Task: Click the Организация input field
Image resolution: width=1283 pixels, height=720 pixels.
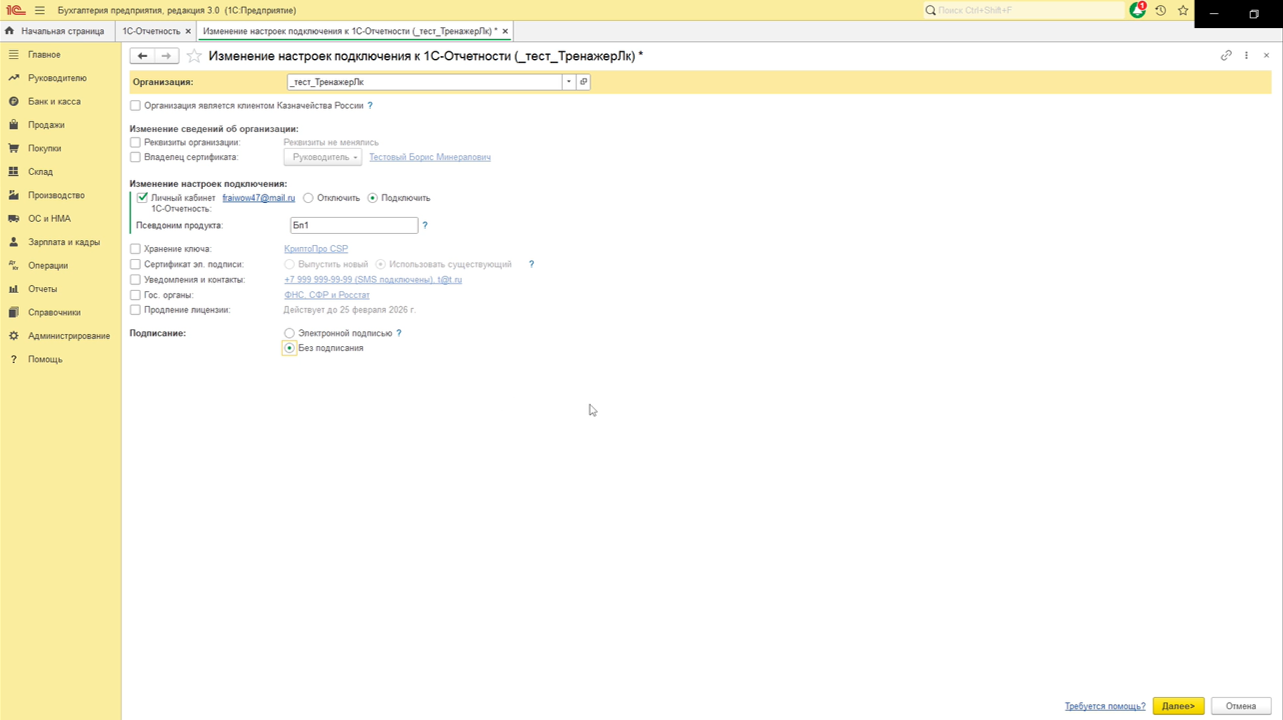Action: coord(424,82)
